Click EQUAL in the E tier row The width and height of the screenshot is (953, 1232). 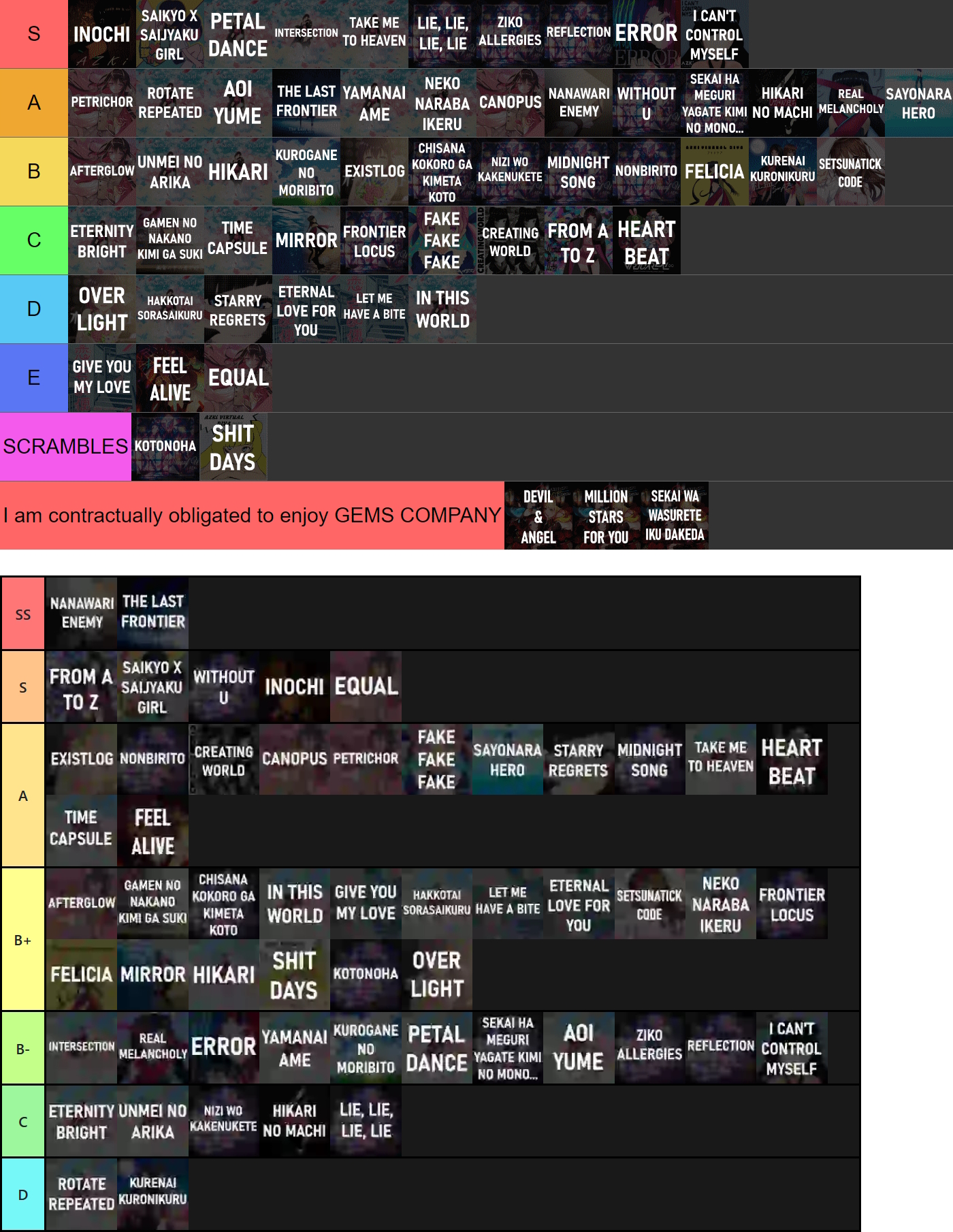point(238,378)
